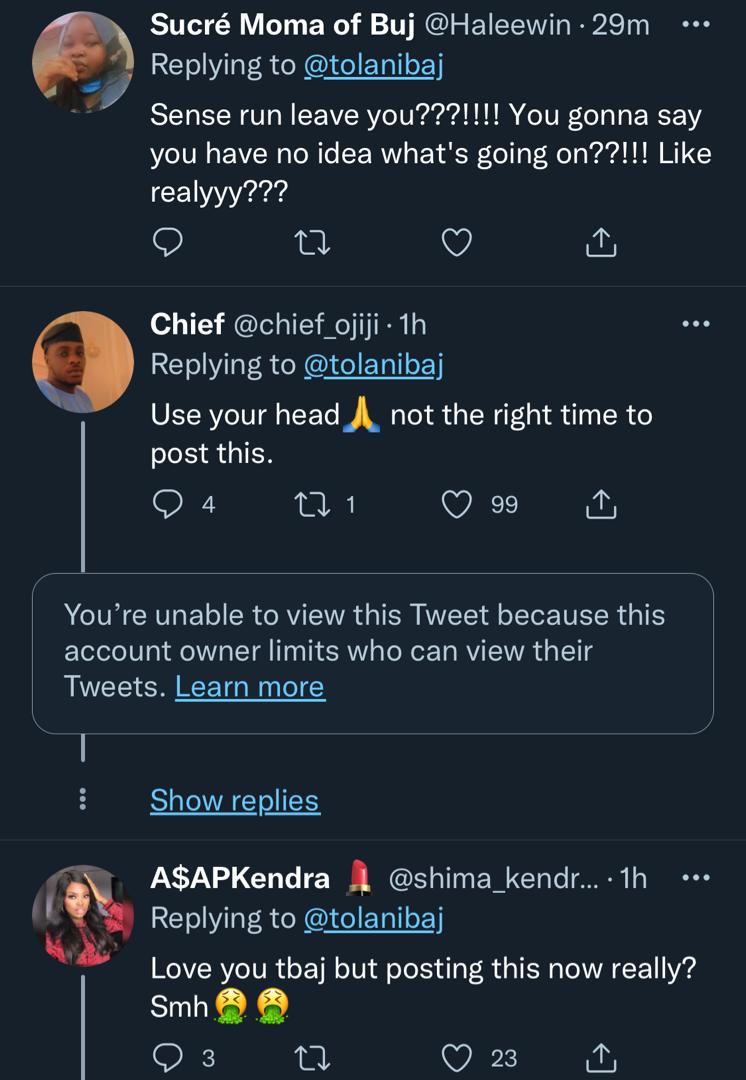746x1080 pixels.
Task: Reply to A$APKendra's tweet
Action: [167, 1056]
